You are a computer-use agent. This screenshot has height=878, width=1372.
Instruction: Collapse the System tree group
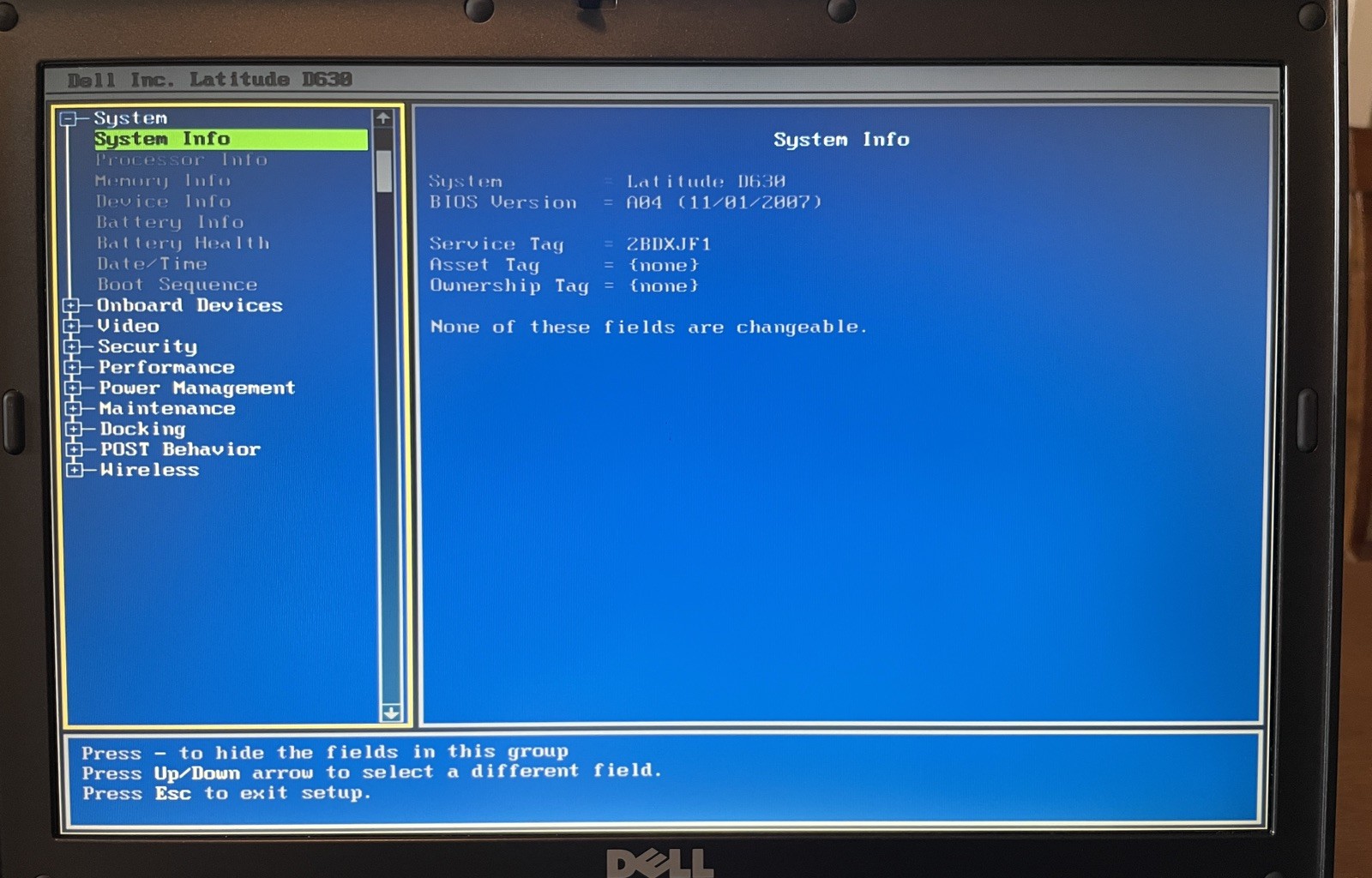(70, 119)
